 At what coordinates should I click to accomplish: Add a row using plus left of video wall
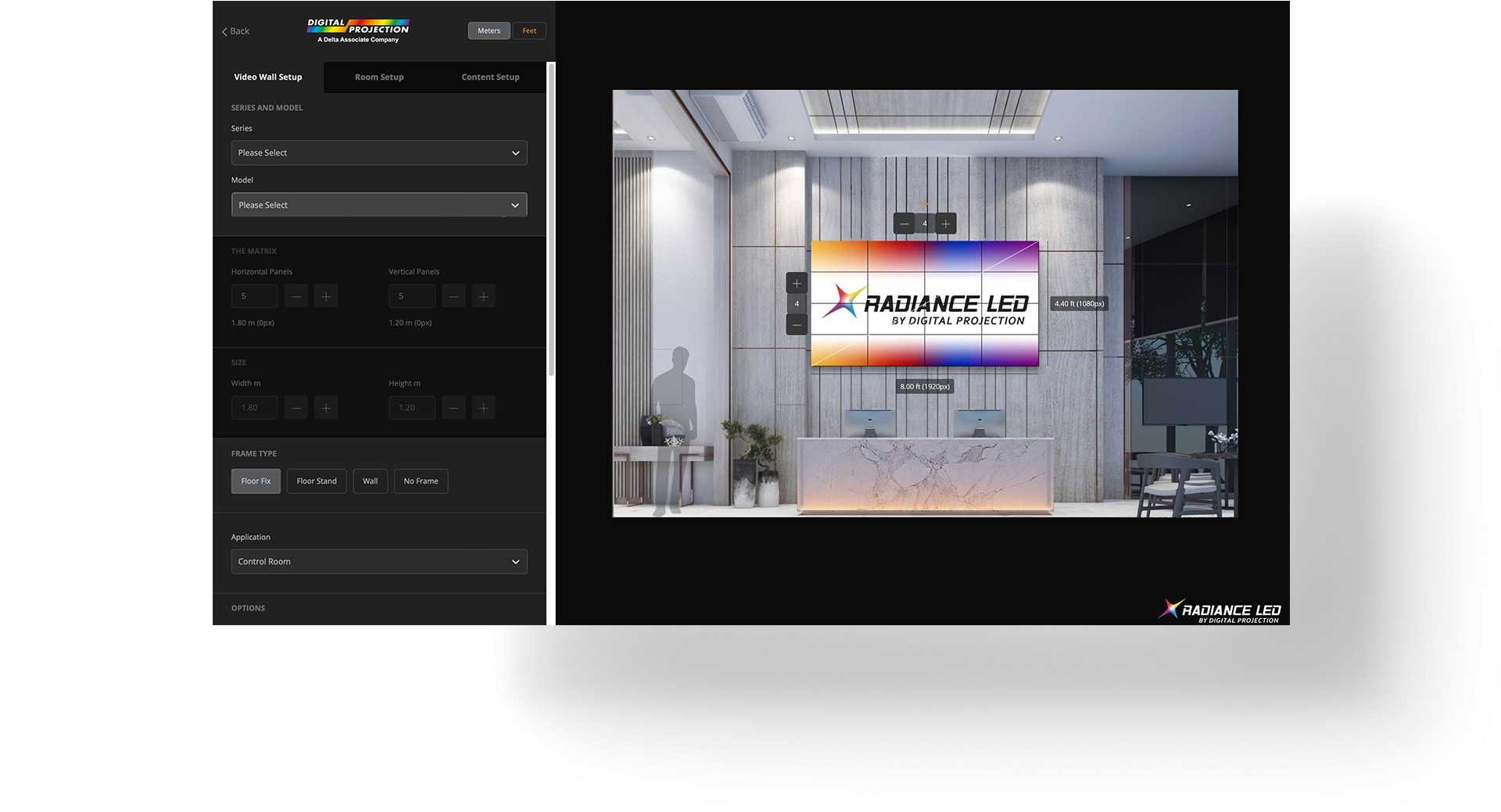[797, 283]
